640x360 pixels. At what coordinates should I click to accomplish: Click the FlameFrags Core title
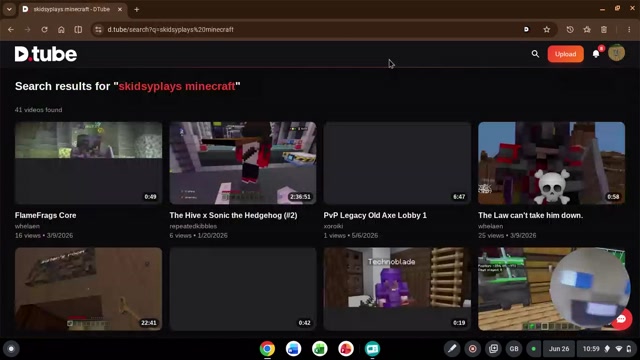click(45, 215)
